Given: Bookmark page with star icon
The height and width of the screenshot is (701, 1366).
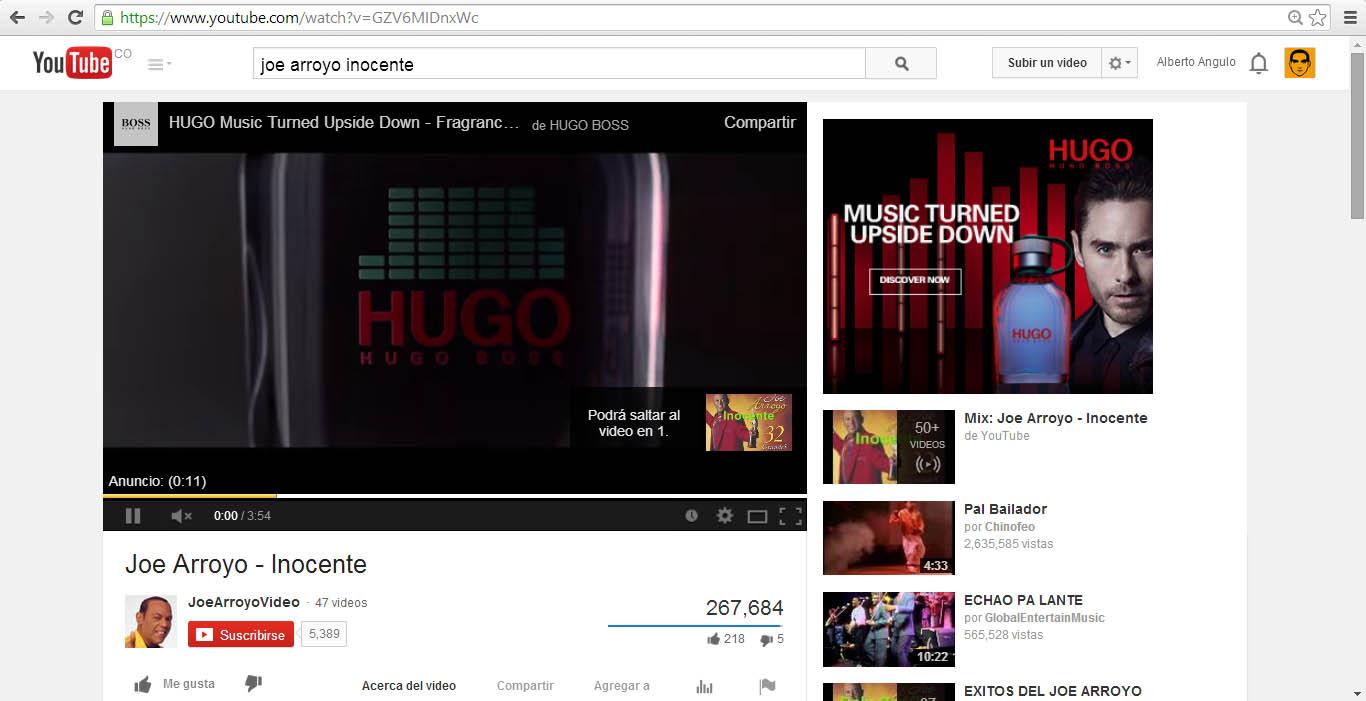Looking at the screenshot, I should pyautogui.click(x=1318, y=17).
